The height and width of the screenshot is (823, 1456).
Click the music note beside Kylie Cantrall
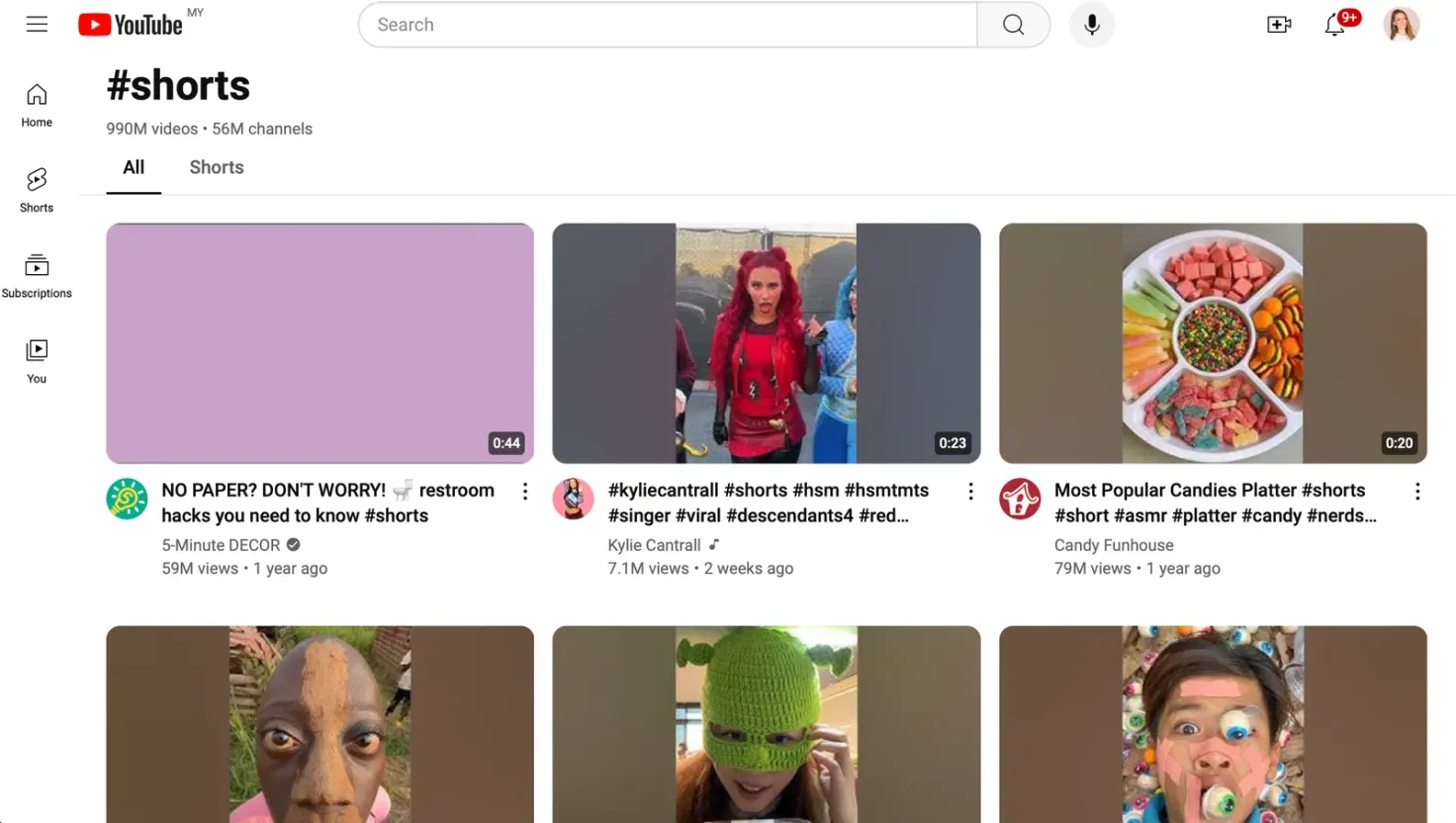click(714, 544)
